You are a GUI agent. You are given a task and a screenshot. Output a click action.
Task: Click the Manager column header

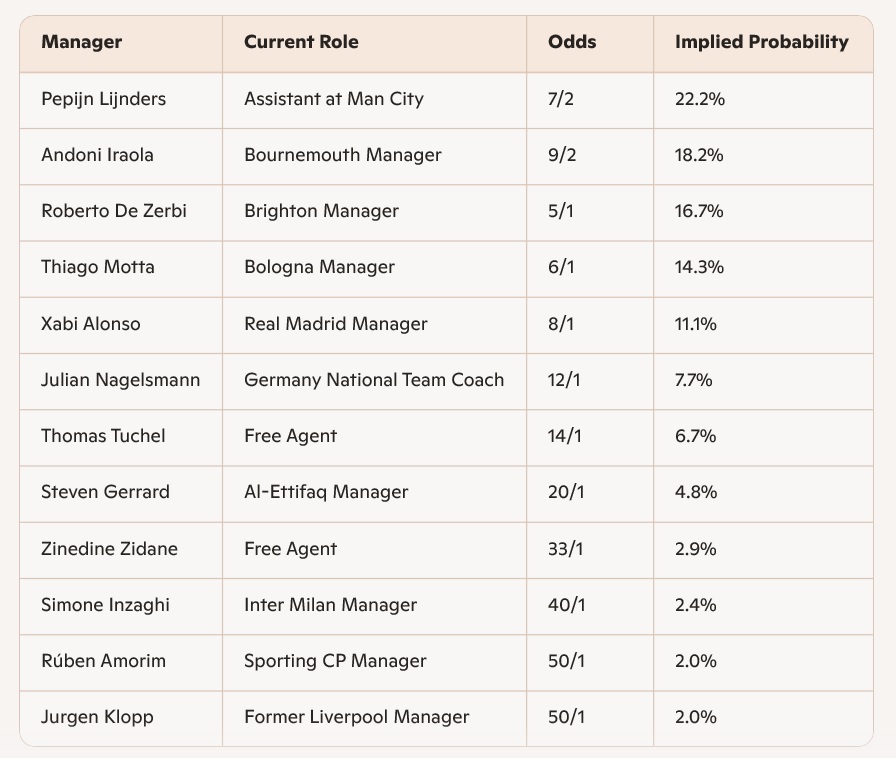(x=82, y=42)
